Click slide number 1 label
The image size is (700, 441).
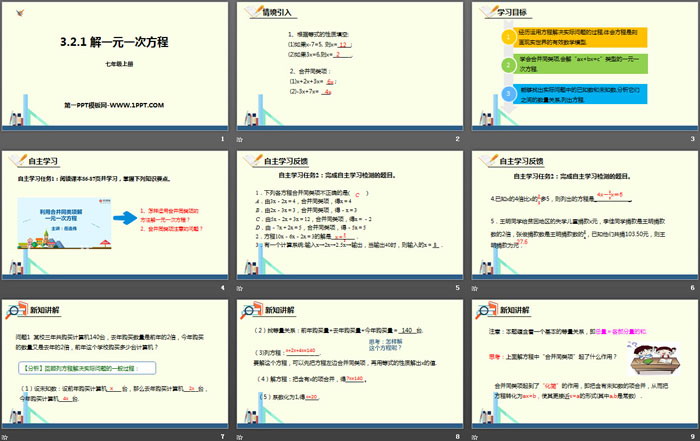coord(222,139)
